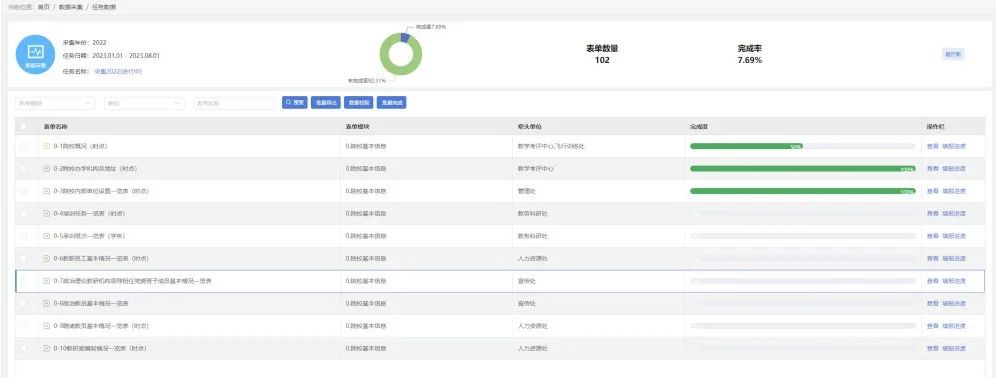The image size is (996, 378).
Task: Click the blue 数据采集 circle icon
Action: [36, 55]
